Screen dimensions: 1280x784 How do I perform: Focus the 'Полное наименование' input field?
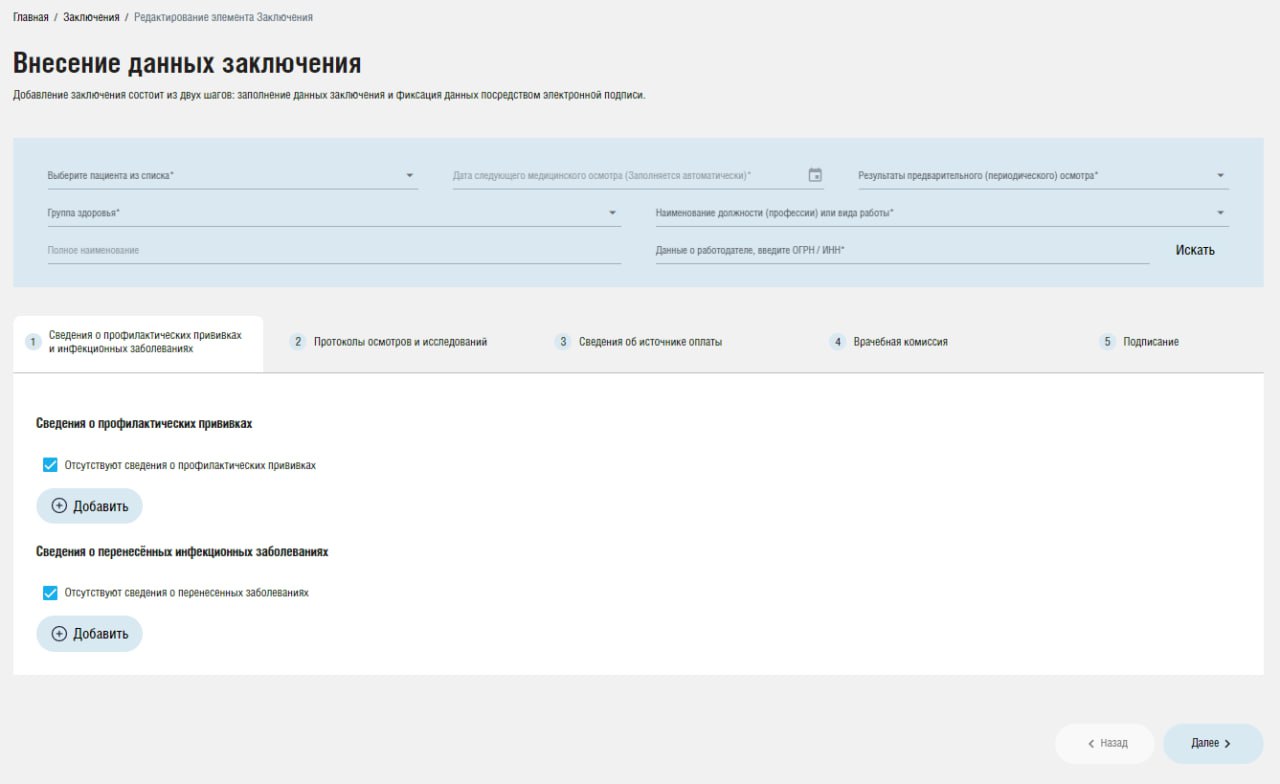pyautogui.click(x=334, y=250)
